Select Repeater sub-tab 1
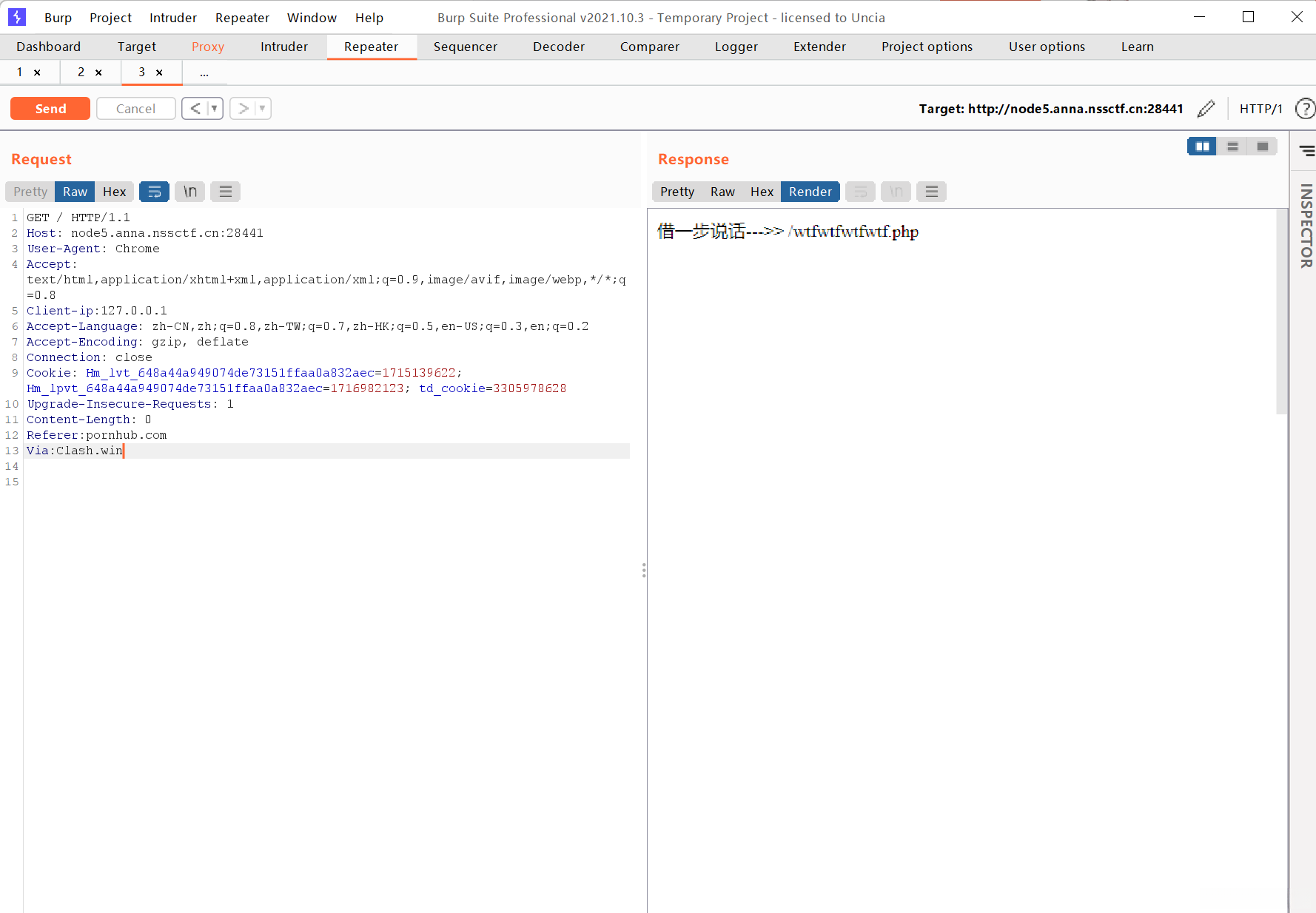 20,73
